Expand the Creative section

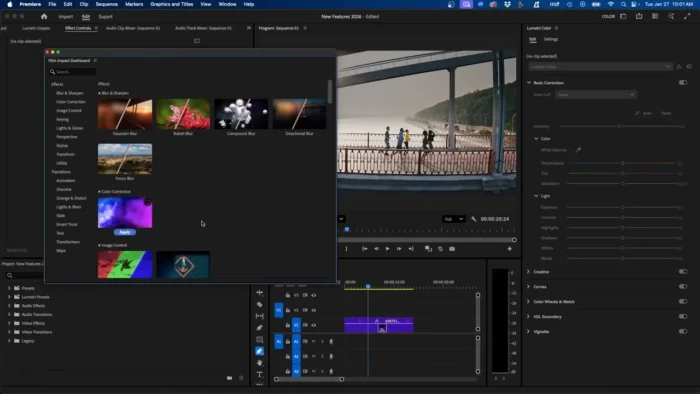tap(529, 271)
